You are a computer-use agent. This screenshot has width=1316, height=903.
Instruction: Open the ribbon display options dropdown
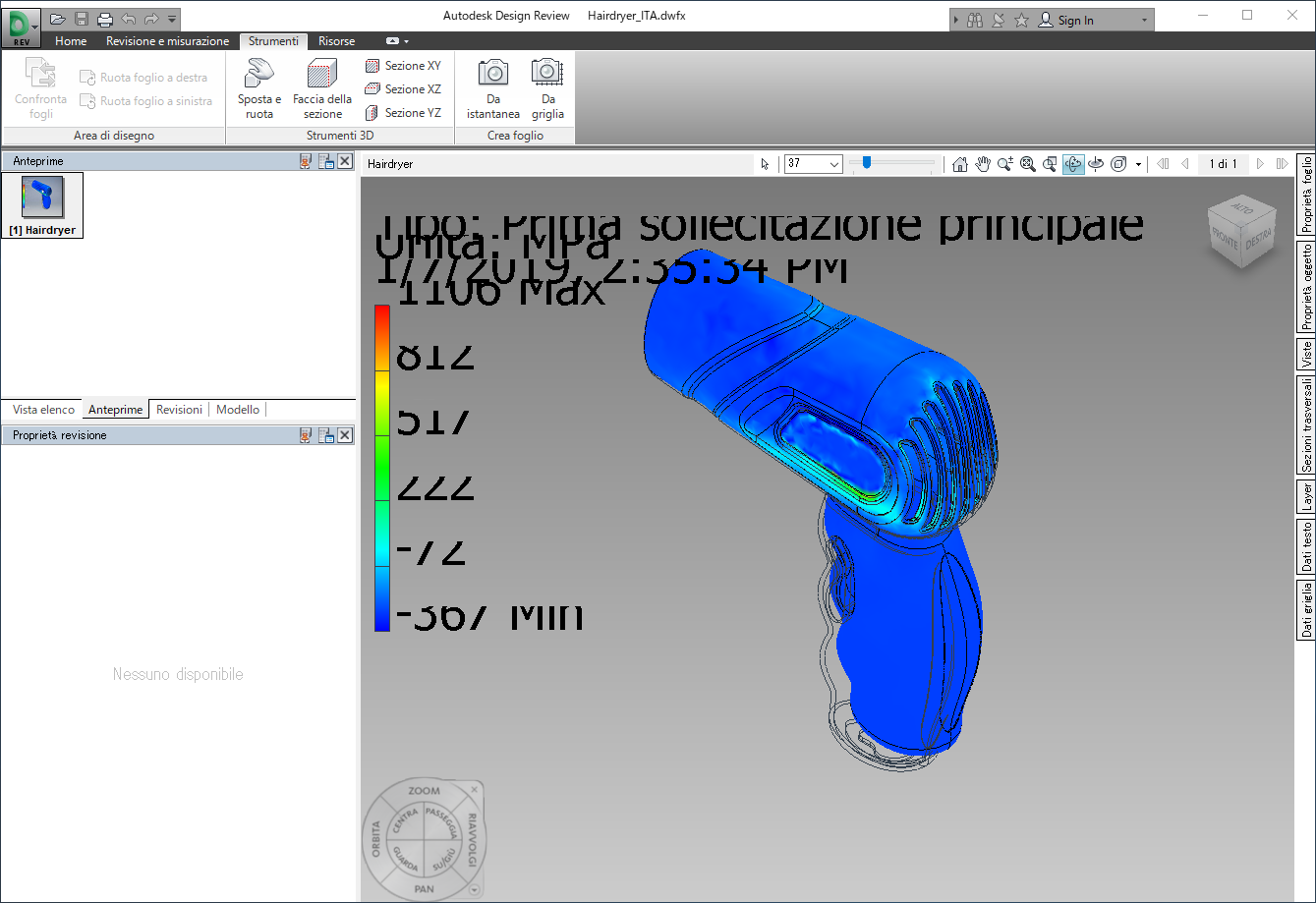pos(397,41)
